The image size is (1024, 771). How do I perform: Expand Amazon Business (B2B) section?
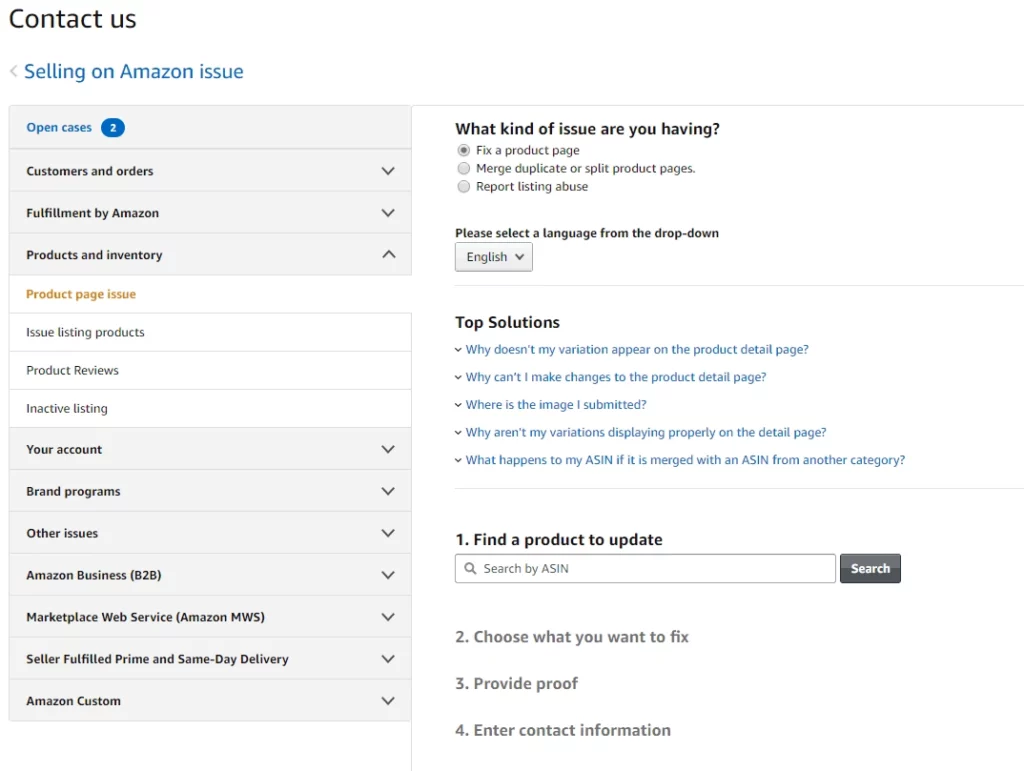(210, 574)
